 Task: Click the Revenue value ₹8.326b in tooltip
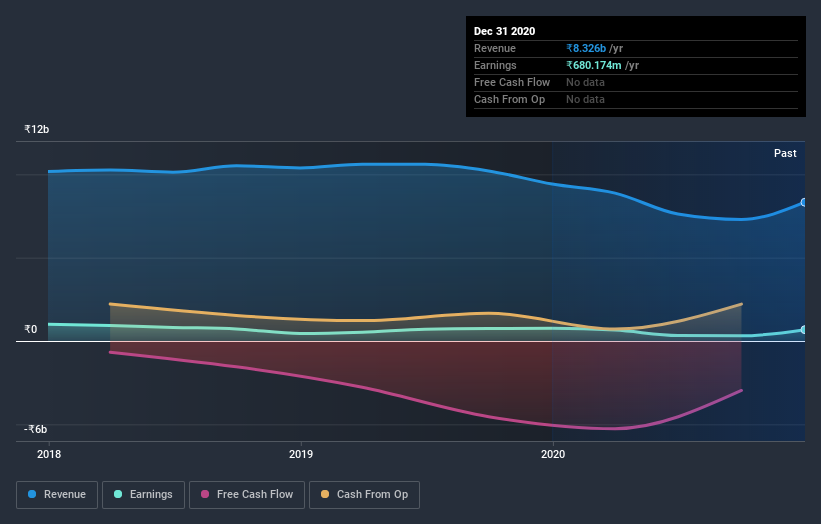(x=586, y=49)
